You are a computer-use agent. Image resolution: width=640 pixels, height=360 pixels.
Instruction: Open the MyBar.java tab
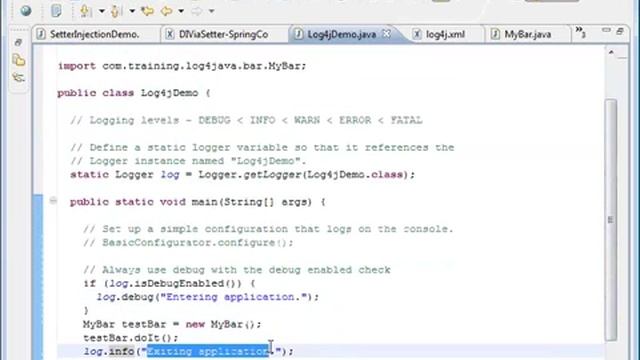[528, 34]
